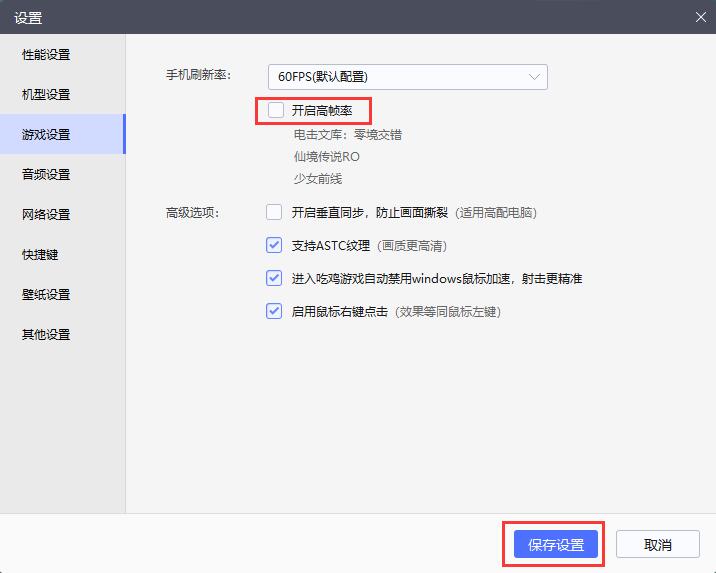Enable 开启垂直同步 vertical sync checkbox
Screen dimensions: 716x573
click(x=274, y=212)
